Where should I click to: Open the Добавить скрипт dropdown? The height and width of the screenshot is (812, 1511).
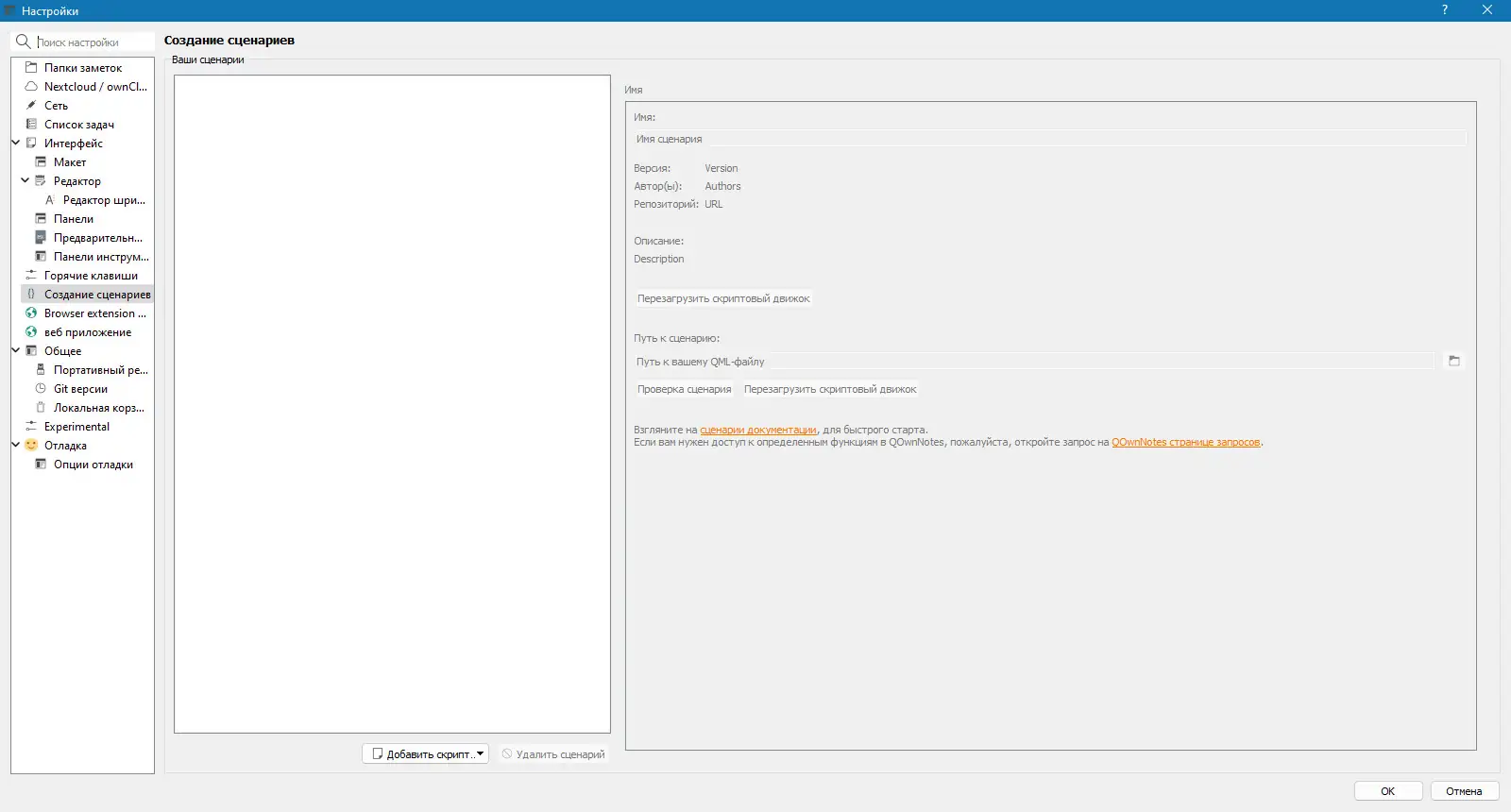point(480,753)
